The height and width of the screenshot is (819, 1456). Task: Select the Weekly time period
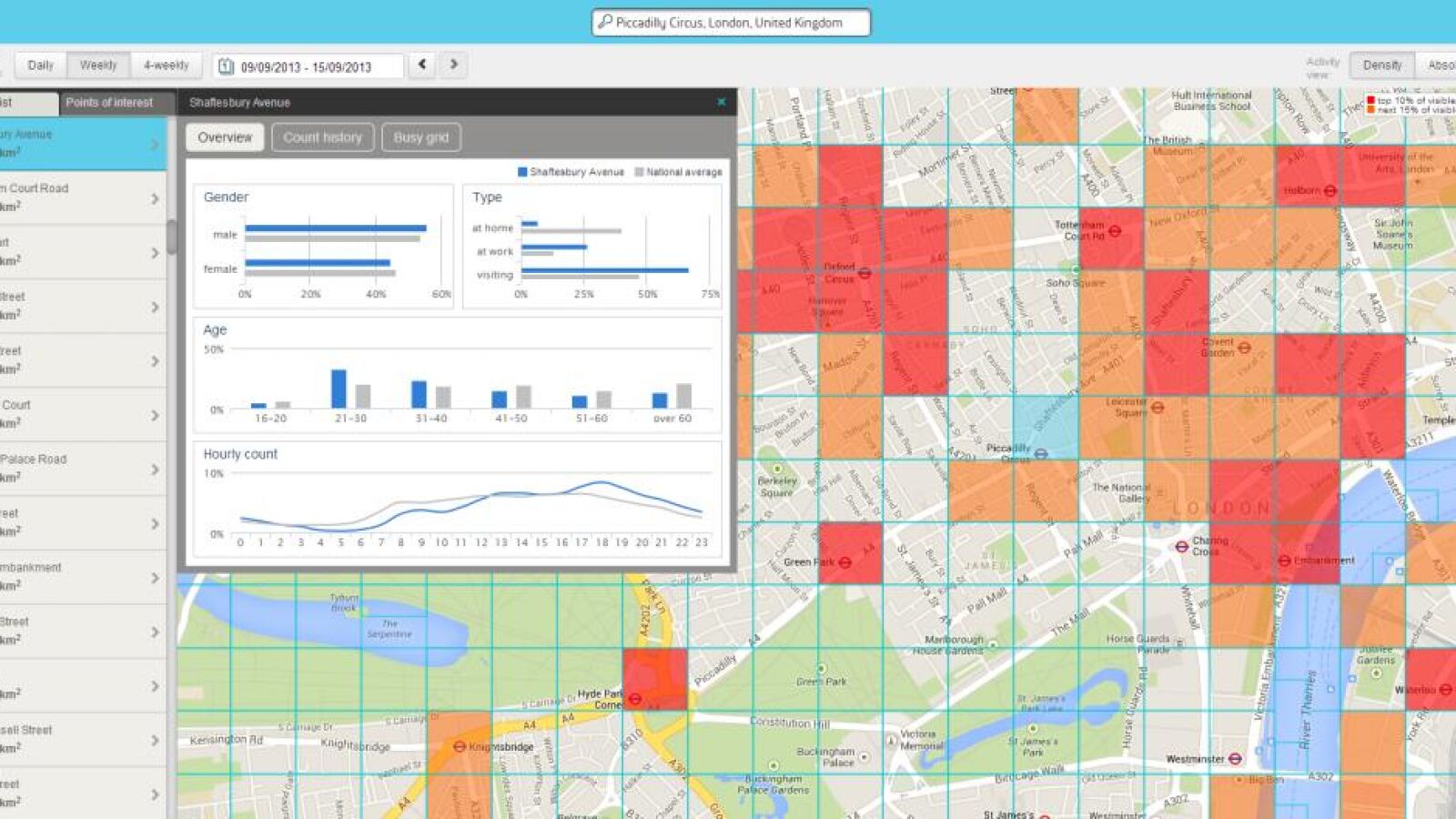98,66
